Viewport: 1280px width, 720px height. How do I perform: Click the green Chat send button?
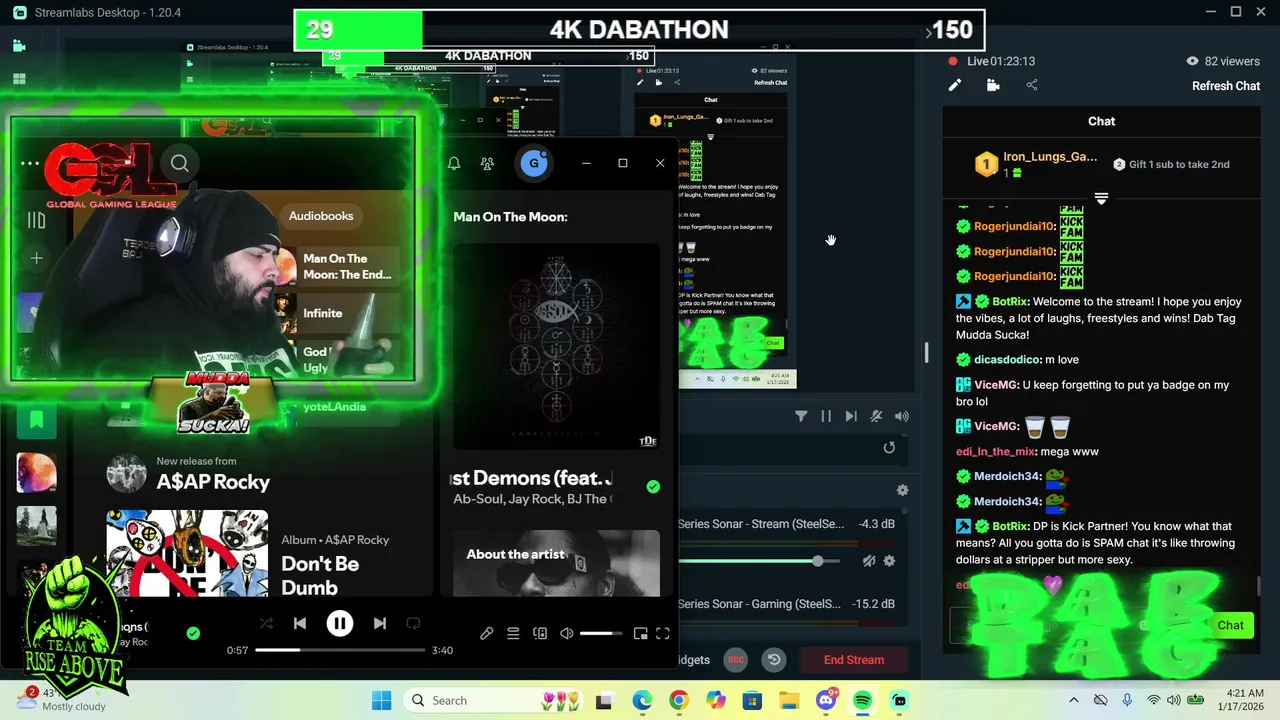tap(1230, 625)
